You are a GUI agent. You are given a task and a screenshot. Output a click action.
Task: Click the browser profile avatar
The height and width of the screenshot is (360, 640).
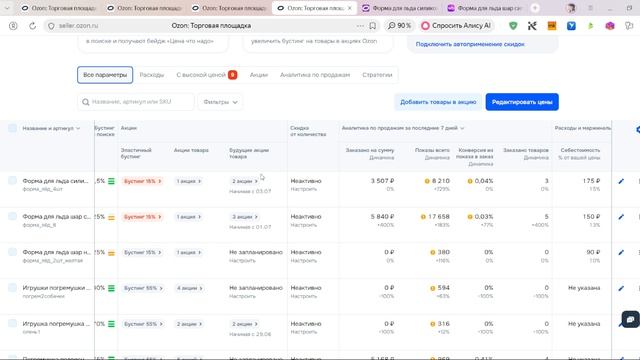coord(571,8)
